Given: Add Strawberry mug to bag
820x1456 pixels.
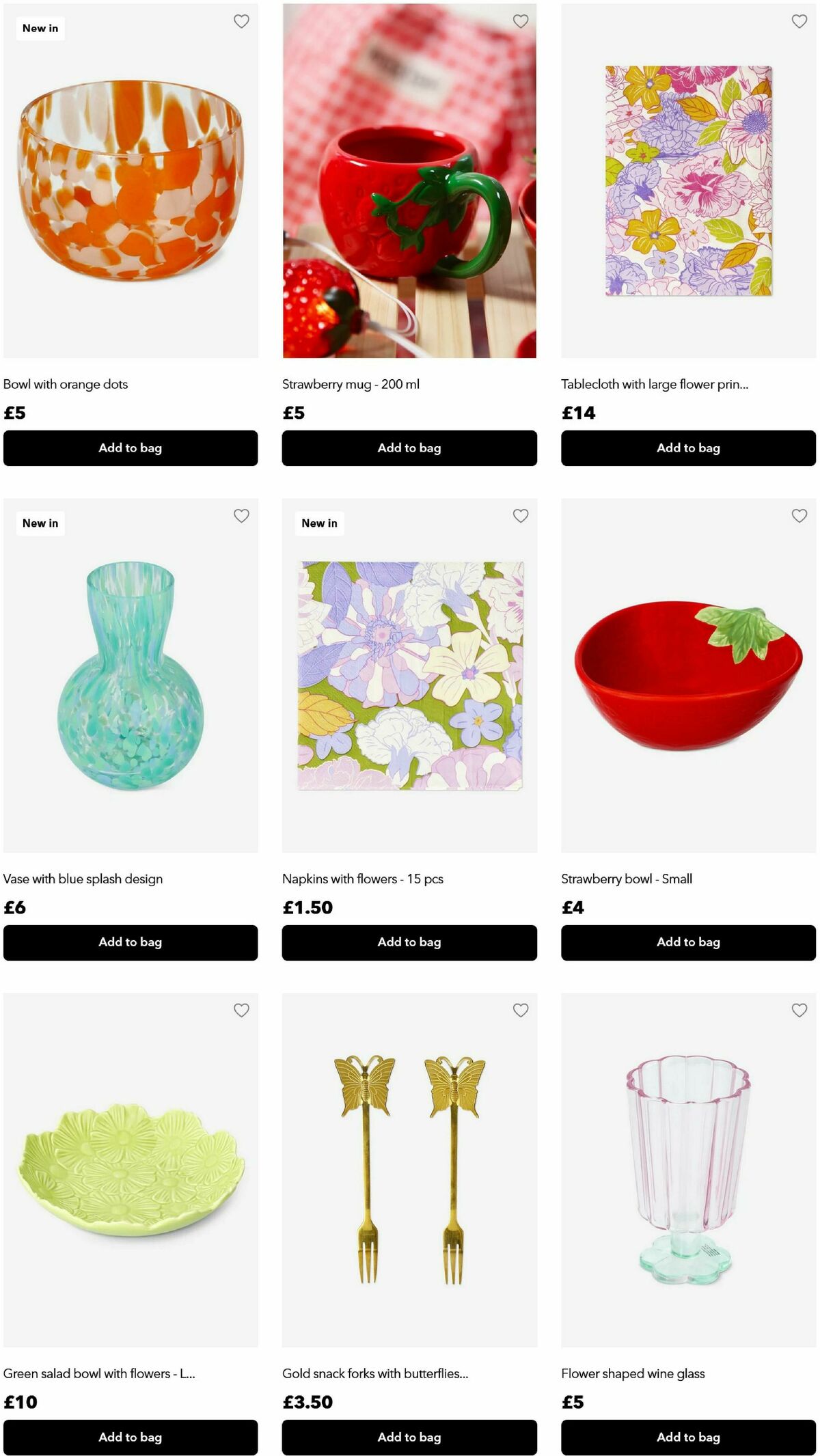Looking at the screenshot, I should (x=409, y=448).
